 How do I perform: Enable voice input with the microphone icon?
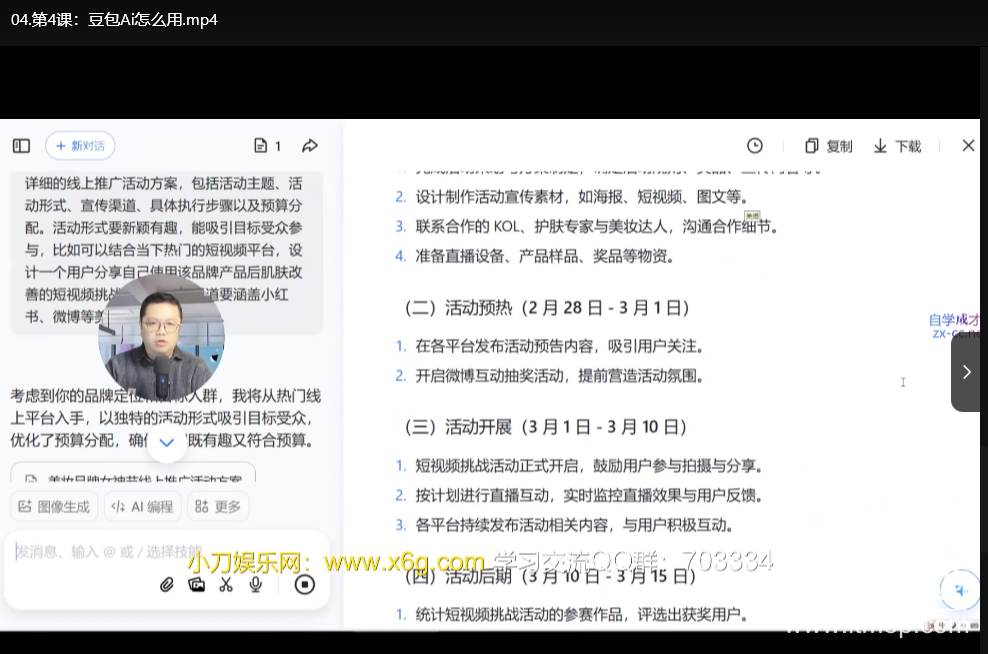(x=256, y=585)
